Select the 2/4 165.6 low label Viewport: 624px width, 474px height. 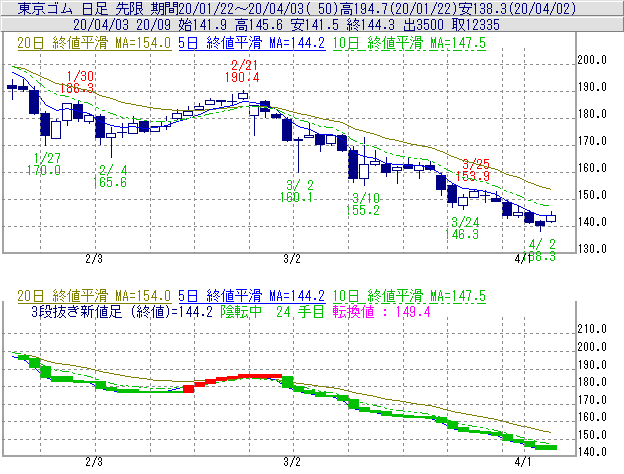(110, 176)
